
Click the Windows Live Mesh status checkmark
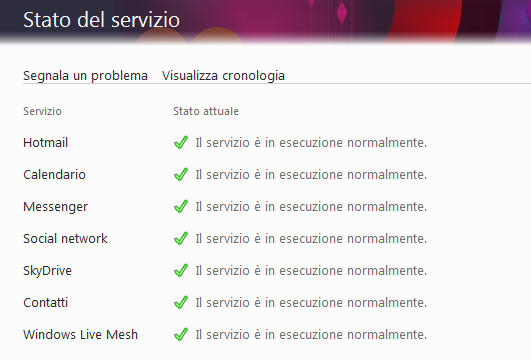click(181, 334)
